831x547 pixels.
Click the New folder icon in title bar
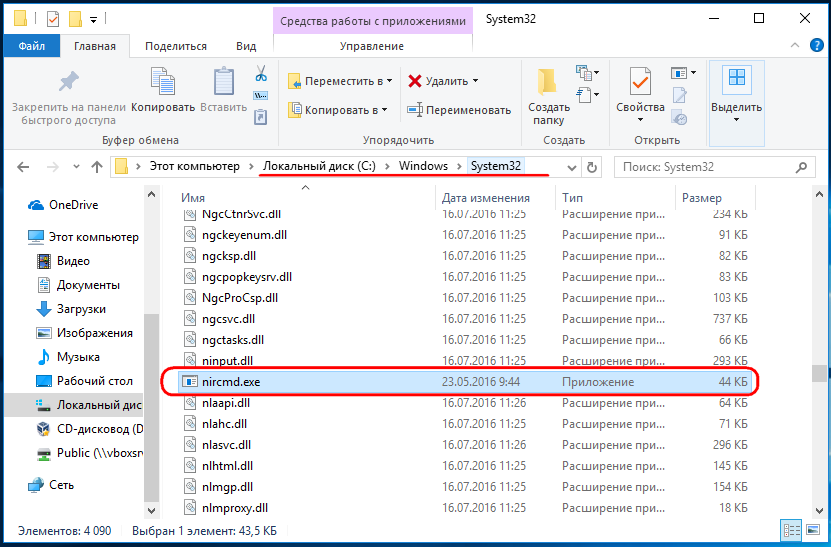76,20
